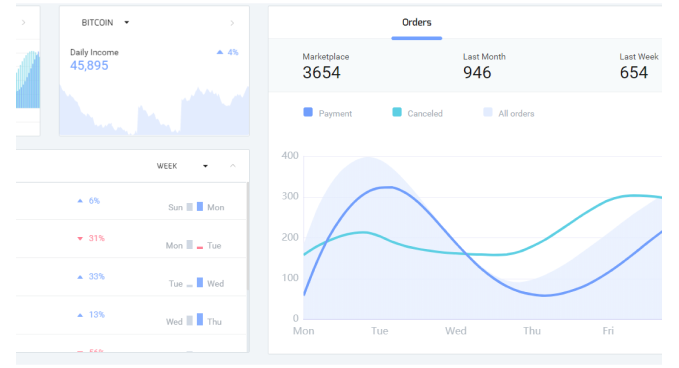Screen dimensions: 679x368
Task: Click the 6% change value
Action: 94,201
